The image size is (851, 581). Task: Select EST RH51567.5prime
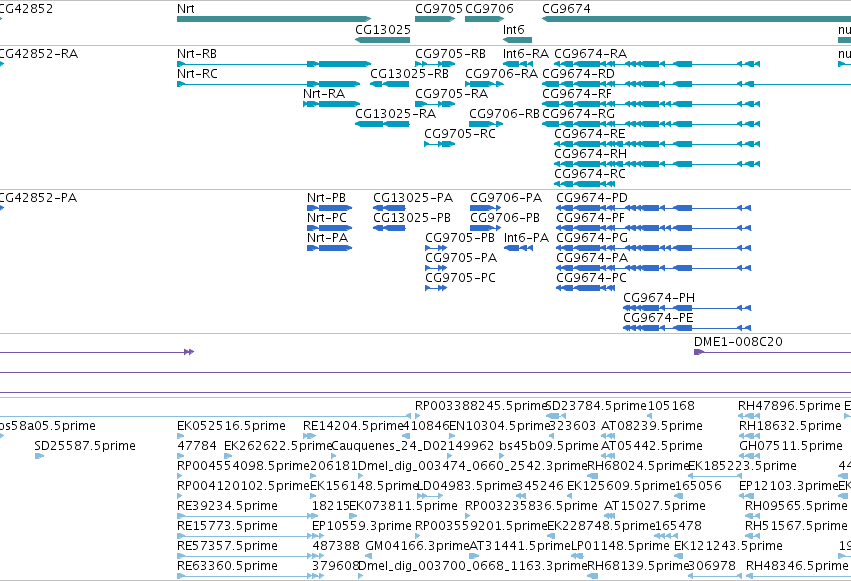tap(796, 527)
